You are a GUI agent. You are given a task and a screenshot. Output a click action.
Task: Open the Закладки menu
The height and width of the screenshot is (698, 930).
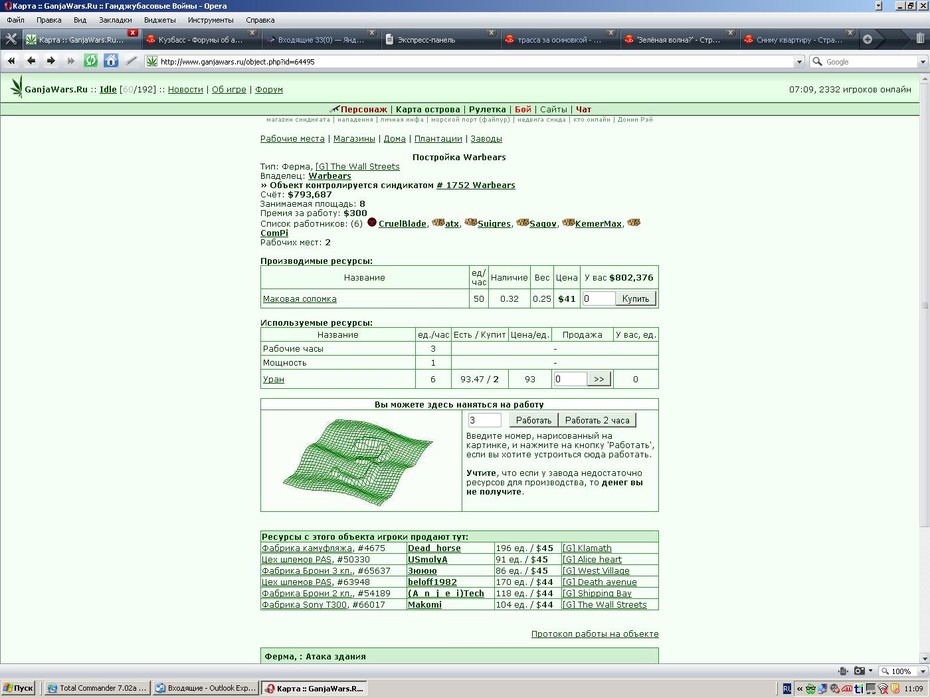[115, 20]
